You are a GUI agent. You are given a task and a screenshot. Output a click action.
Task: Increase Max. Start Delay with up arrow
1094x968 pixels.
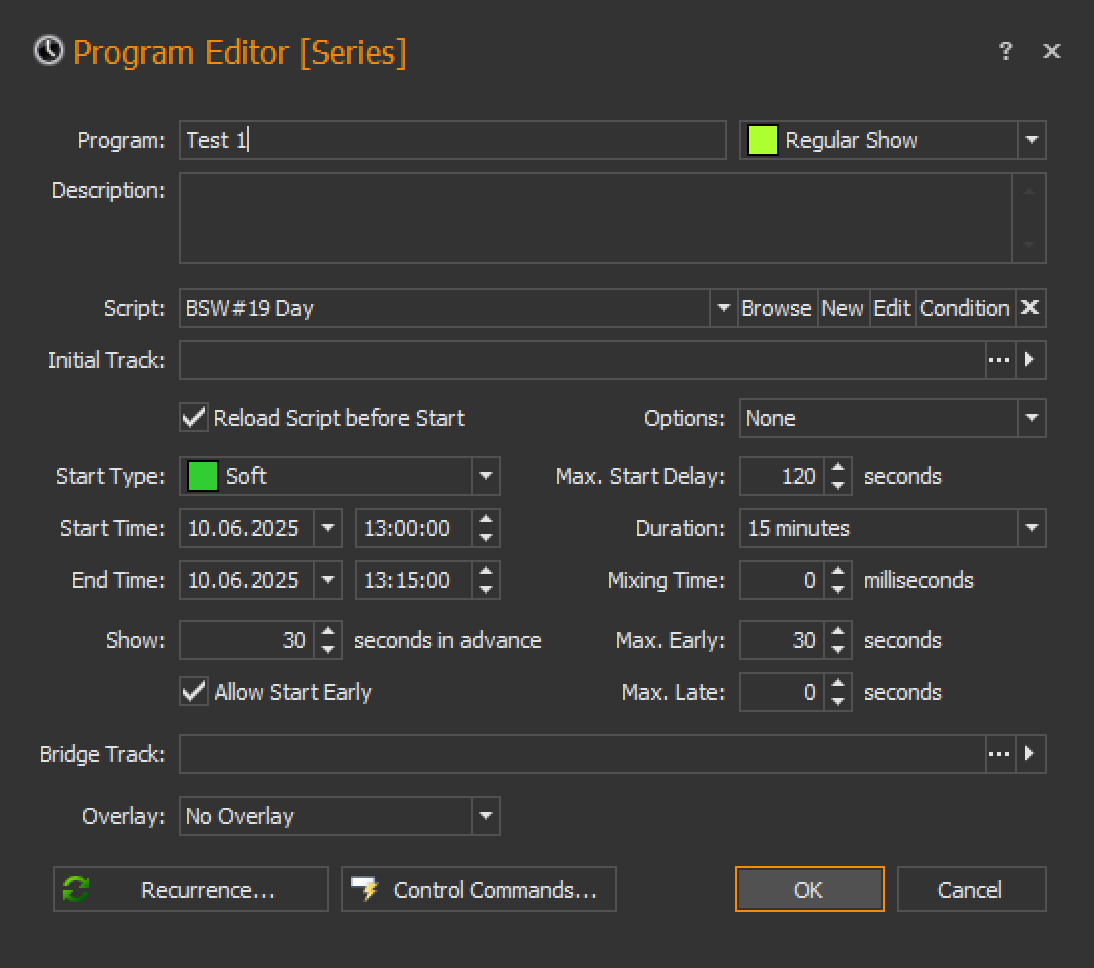[839, 468]
